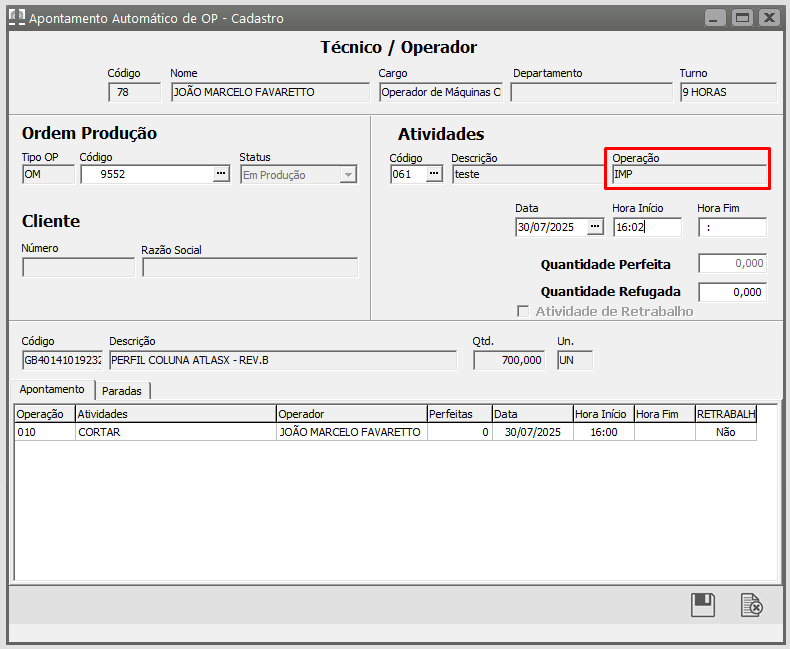The image size is (790, 649).
Task: Click the Operação column header
Action: pyautogui.click(x=41, y=413)
